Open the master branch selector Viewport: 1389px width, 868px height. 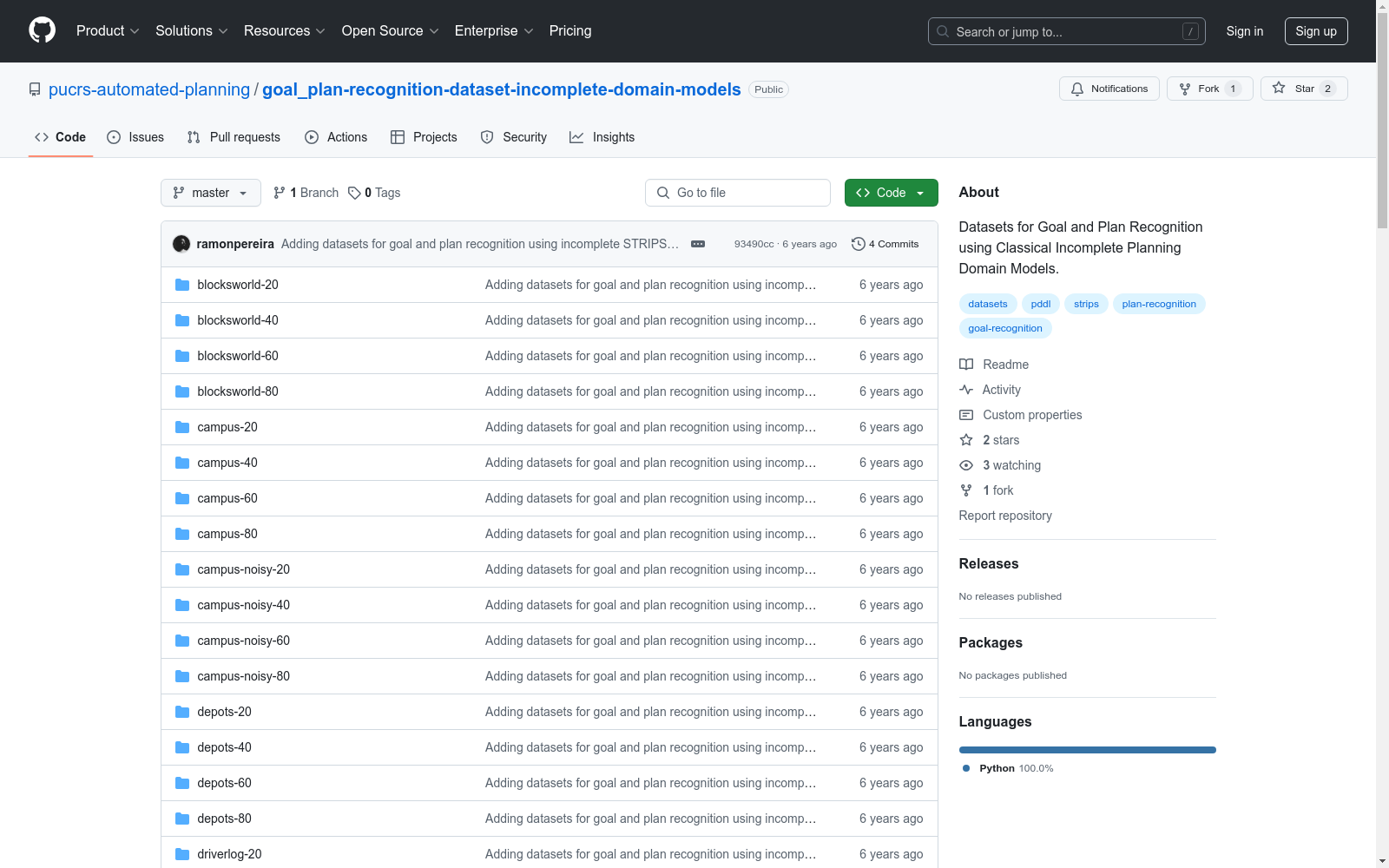click(211, 193)
